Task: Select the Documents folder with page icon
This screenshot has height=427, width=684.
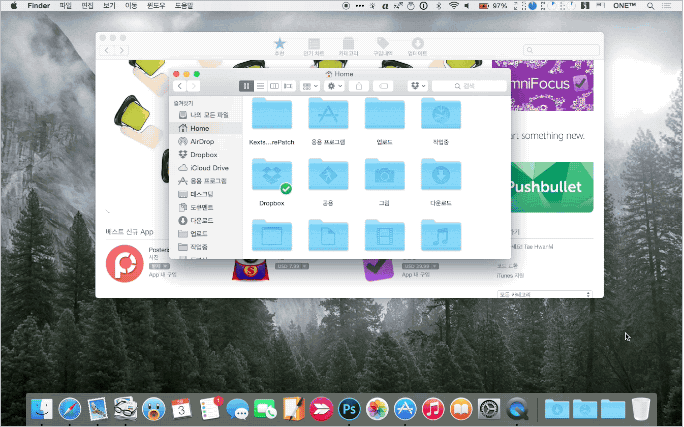Action: point(328,236)
